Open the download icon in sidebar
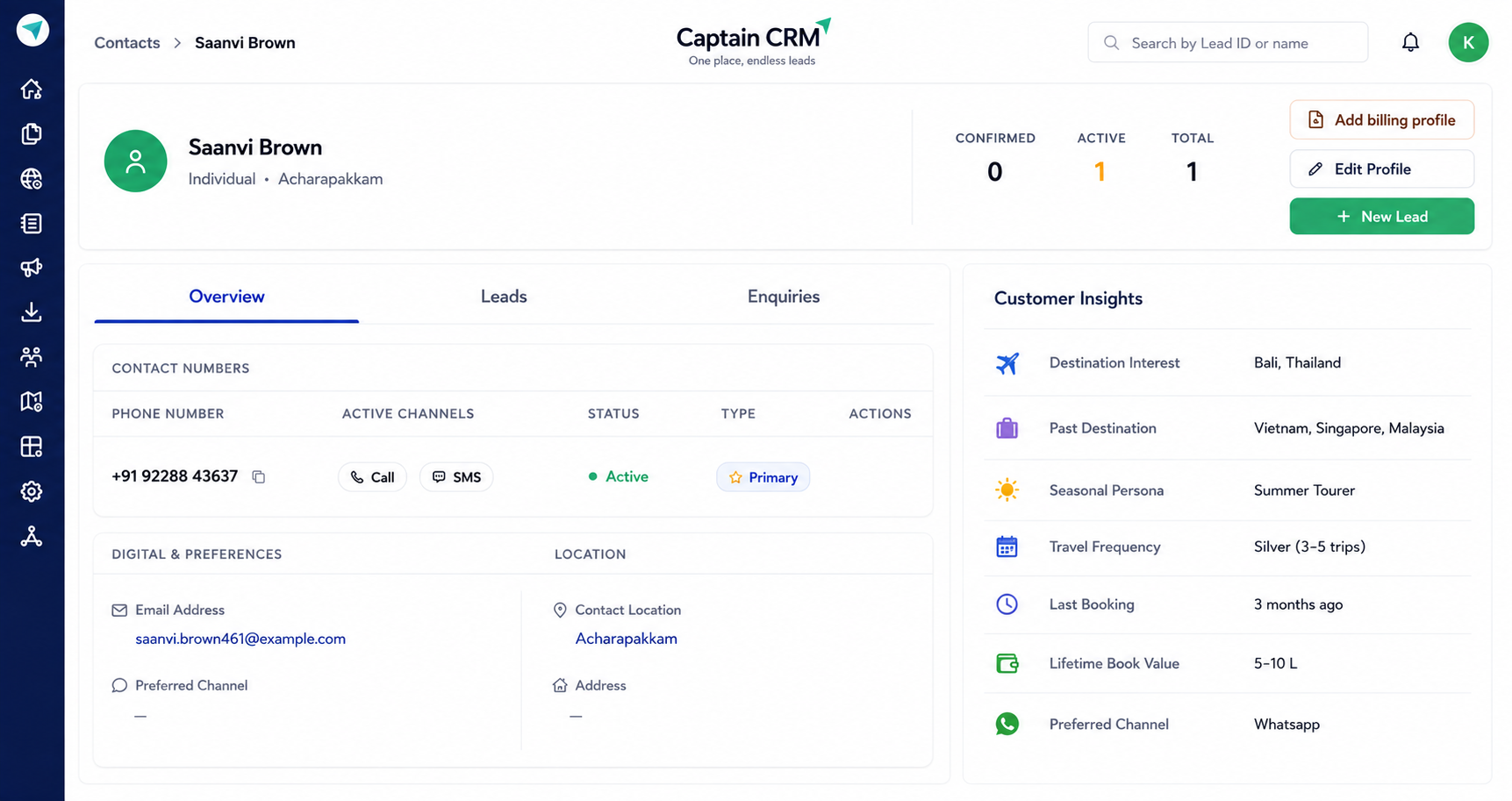Image resolution: width=1512 pixels, height=801 pixels. pos(32,312)
